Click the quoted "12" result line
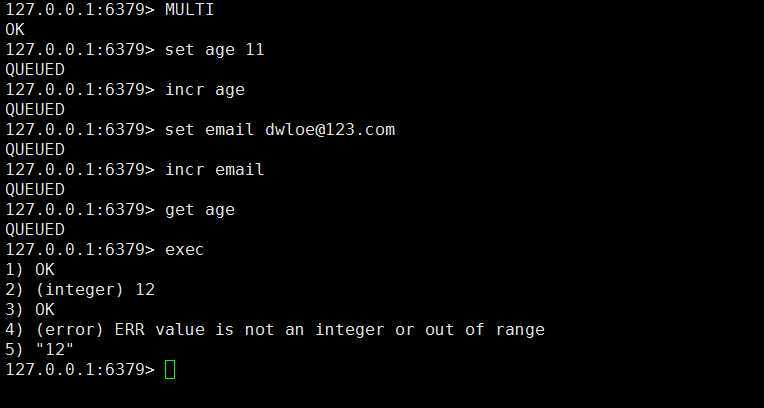The width and height of the screenshot is (764, 408). pos(39,350)
